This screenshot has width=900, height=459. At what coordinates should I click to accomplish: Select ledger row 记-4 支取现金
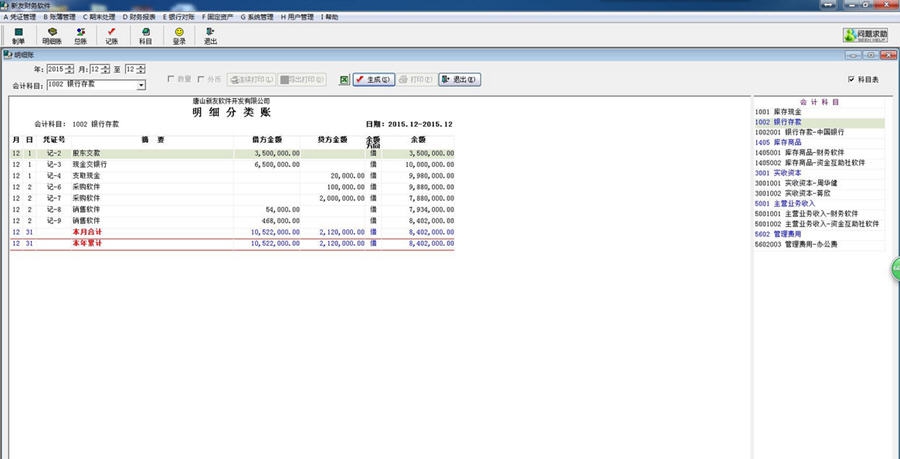point(232,176)
